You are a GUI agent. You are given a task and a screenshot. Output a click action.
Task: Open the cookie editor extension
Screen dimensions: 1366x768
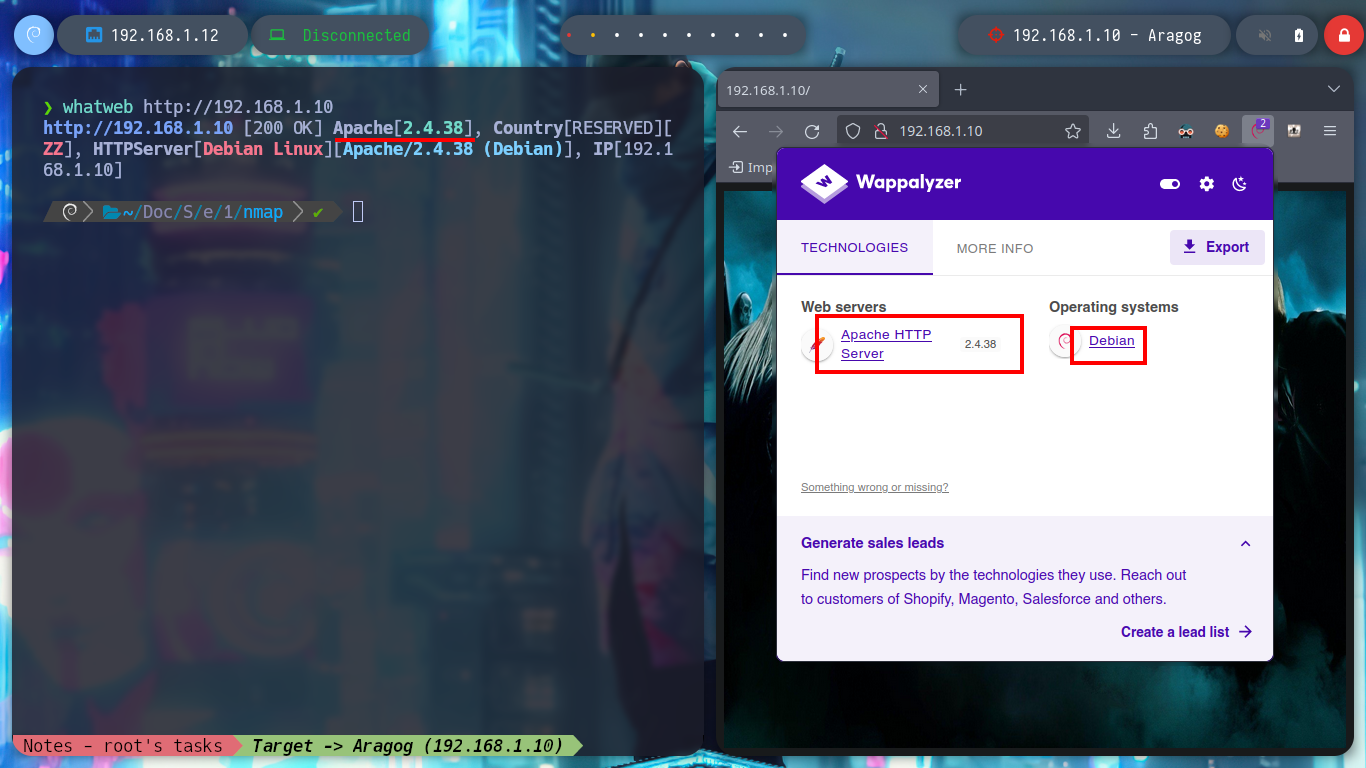pyautogui.click(x=1221, y=131)
